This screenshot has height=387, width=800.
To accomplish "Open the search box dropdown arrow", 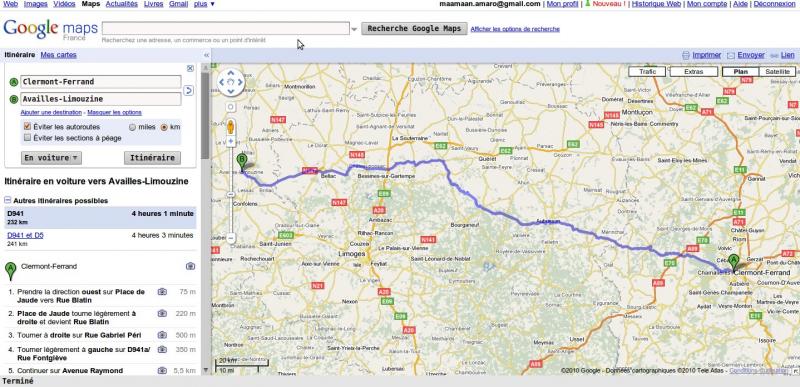I will click(354, 29).
